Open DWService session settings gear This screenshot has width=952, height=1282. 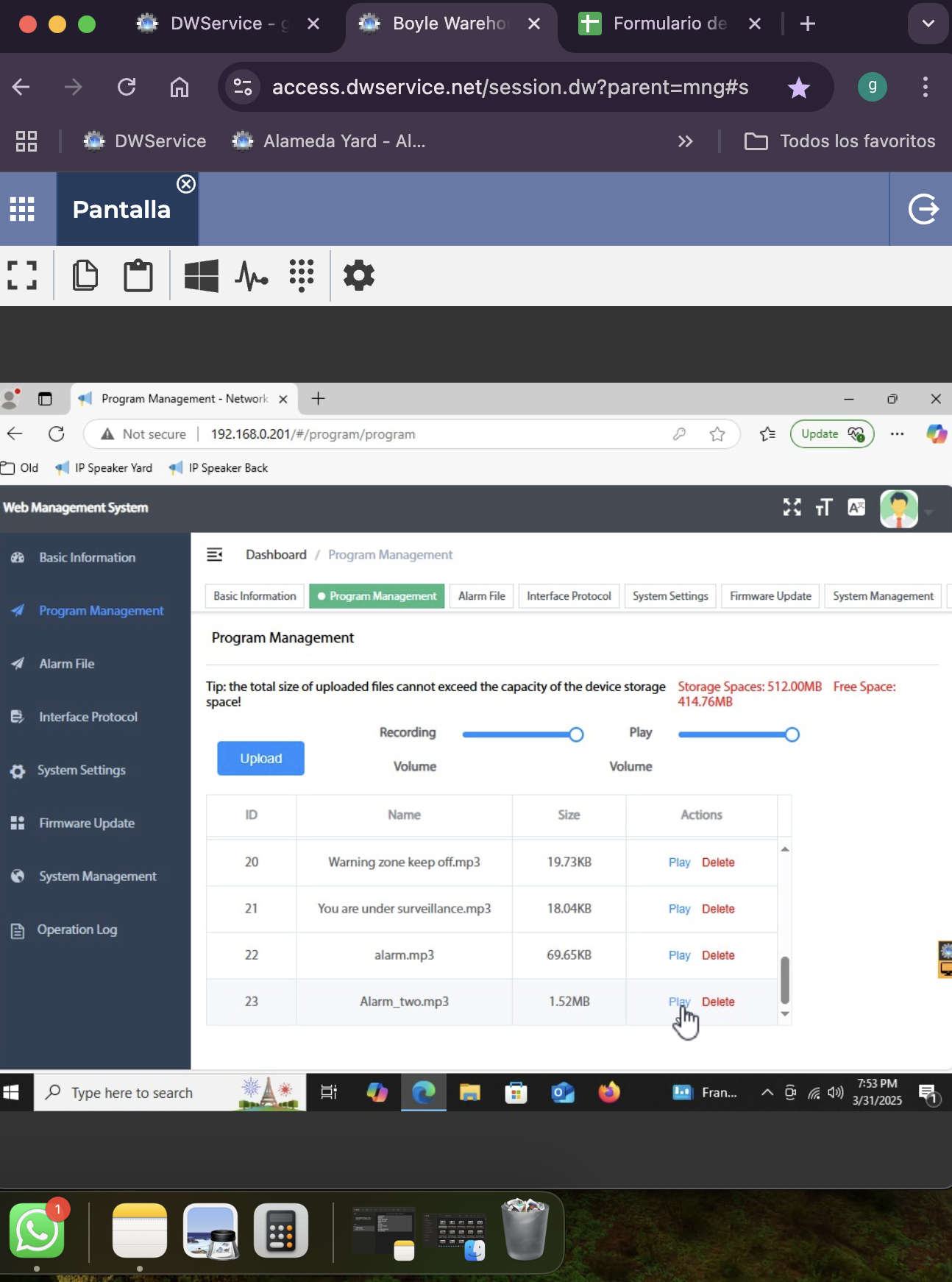click(359, 276)
